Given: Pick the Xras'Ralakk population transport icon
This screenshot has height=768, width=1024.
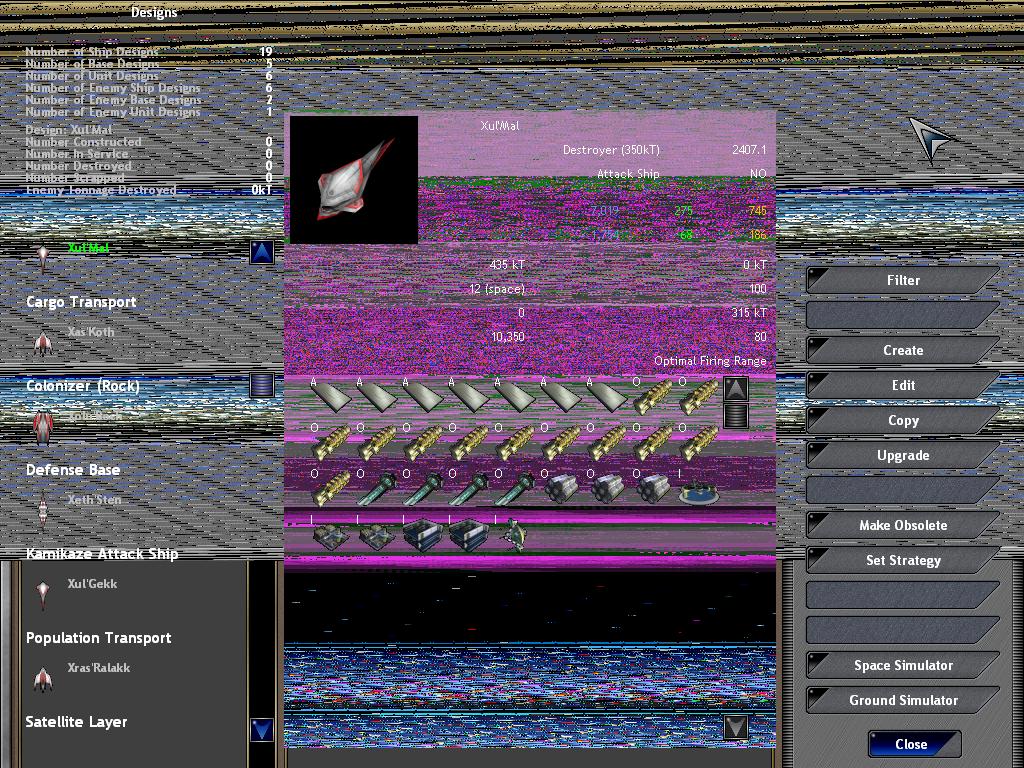Looking at the screenshot, I should click(x=42, y=679).
